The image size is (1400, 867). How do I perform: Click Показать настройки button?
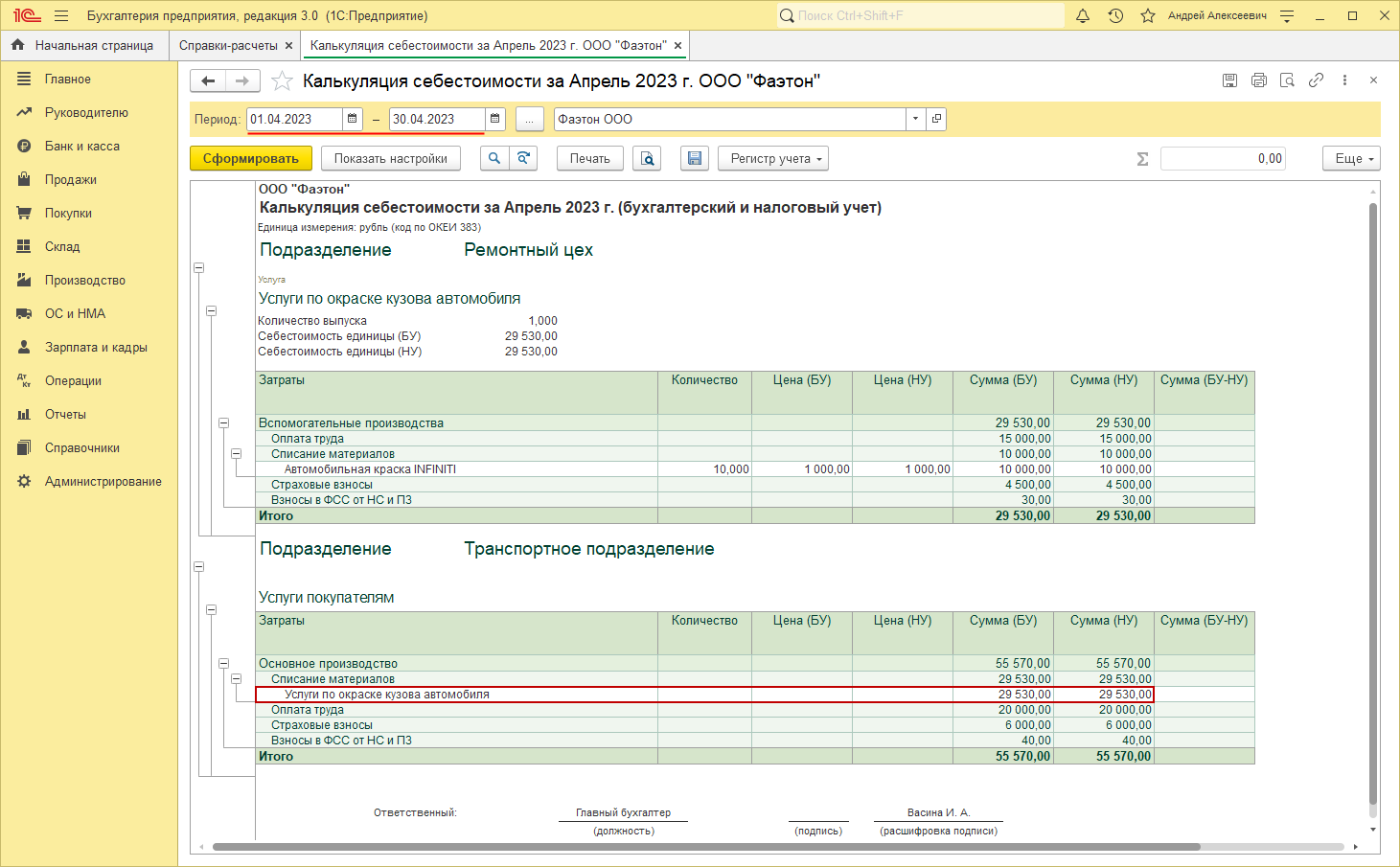click(391, 159)
